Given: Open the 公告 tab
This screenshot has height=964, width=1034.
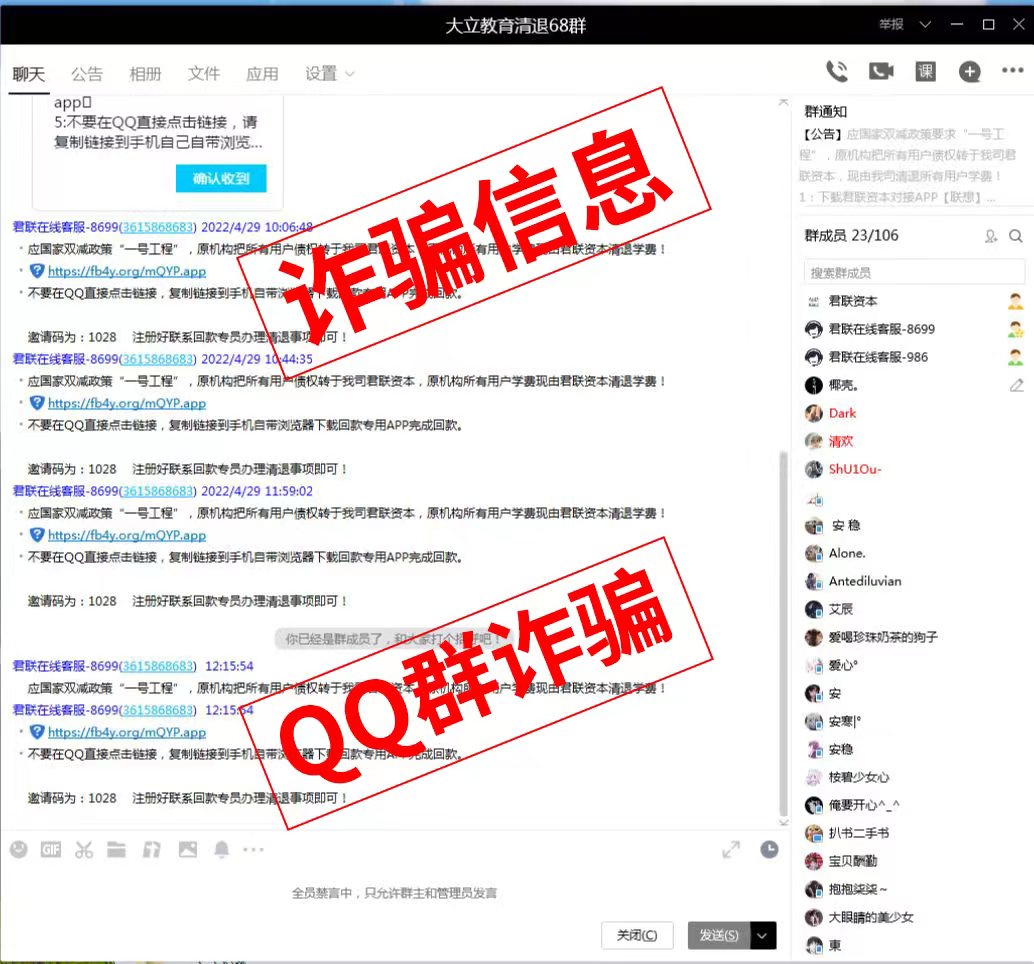Looking at the screenshot, I should point(87,74).
